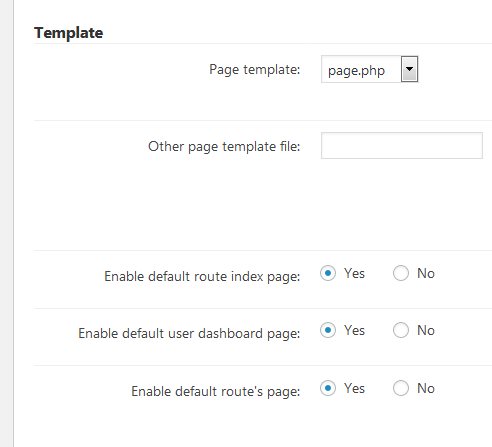Click the 'No' text in default route's page row
The image size is (492, 447).
click(426, 389)
